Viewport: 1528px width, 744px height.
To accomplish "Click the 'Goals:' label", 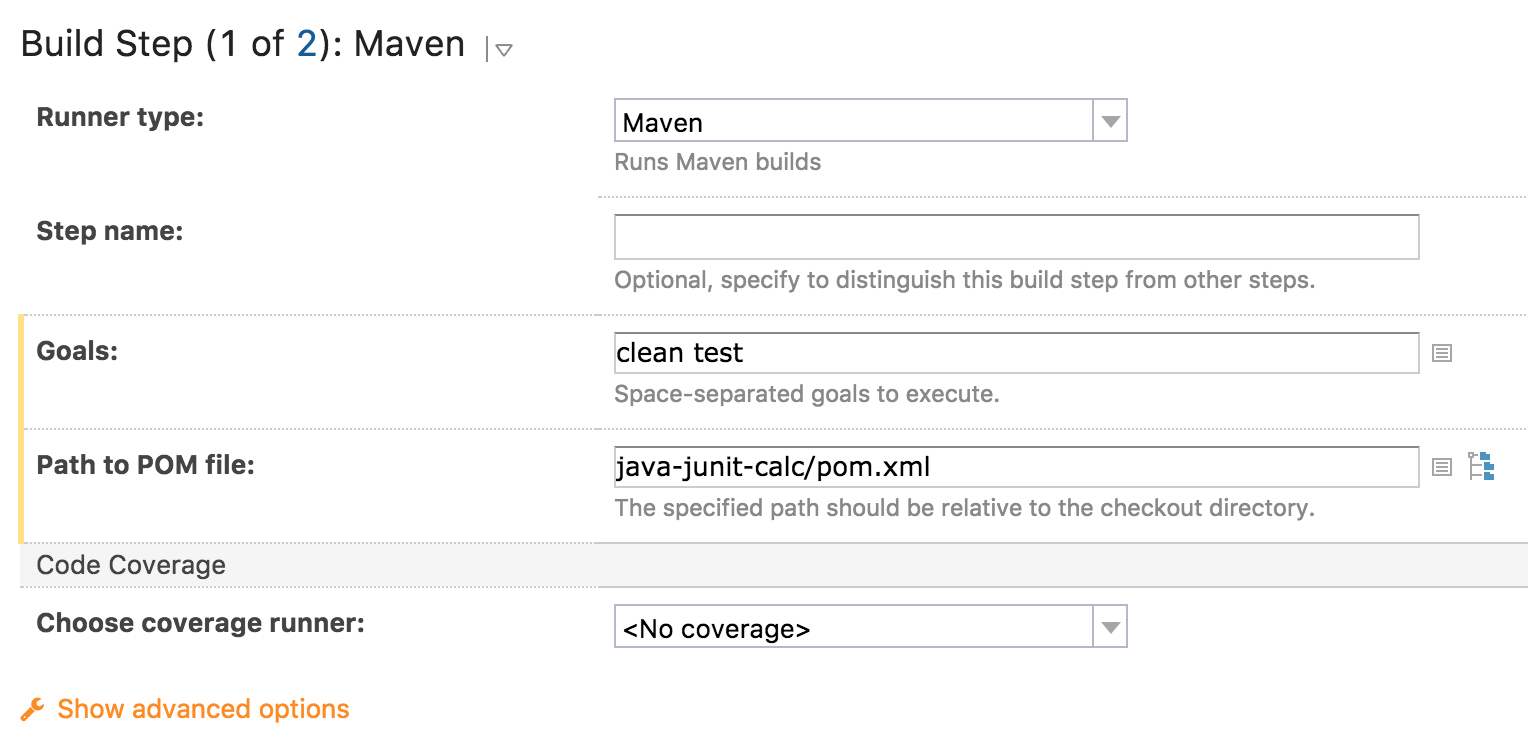I will pyautogui.click(x=77, y=351).
